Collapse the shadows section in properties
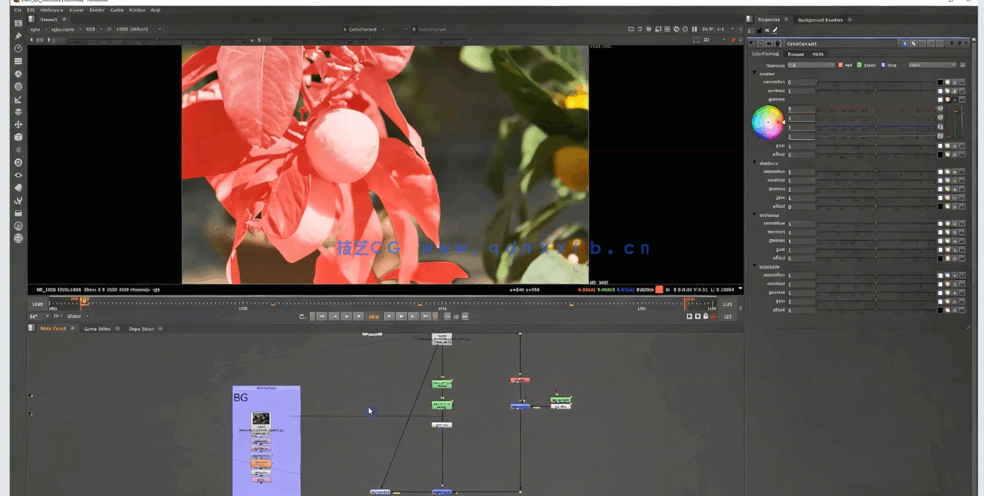Image resolution: width=984 pixels, height=496 pixels. pyautogui.click(x=755, y=162)
